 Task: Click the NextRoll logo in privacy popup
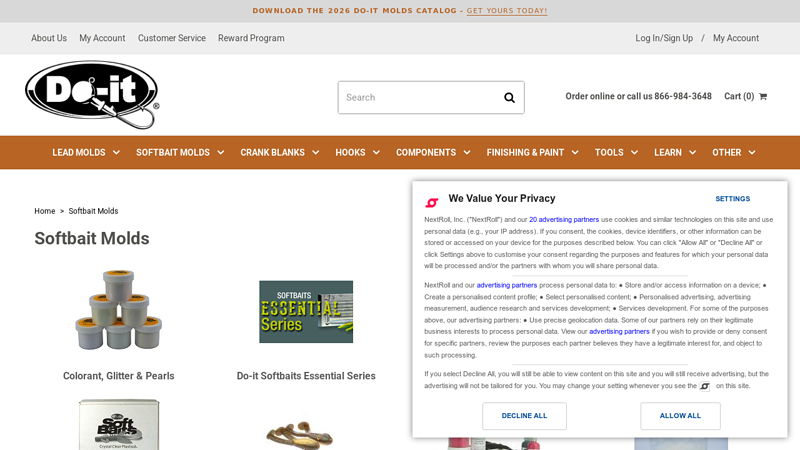(432, 203)
